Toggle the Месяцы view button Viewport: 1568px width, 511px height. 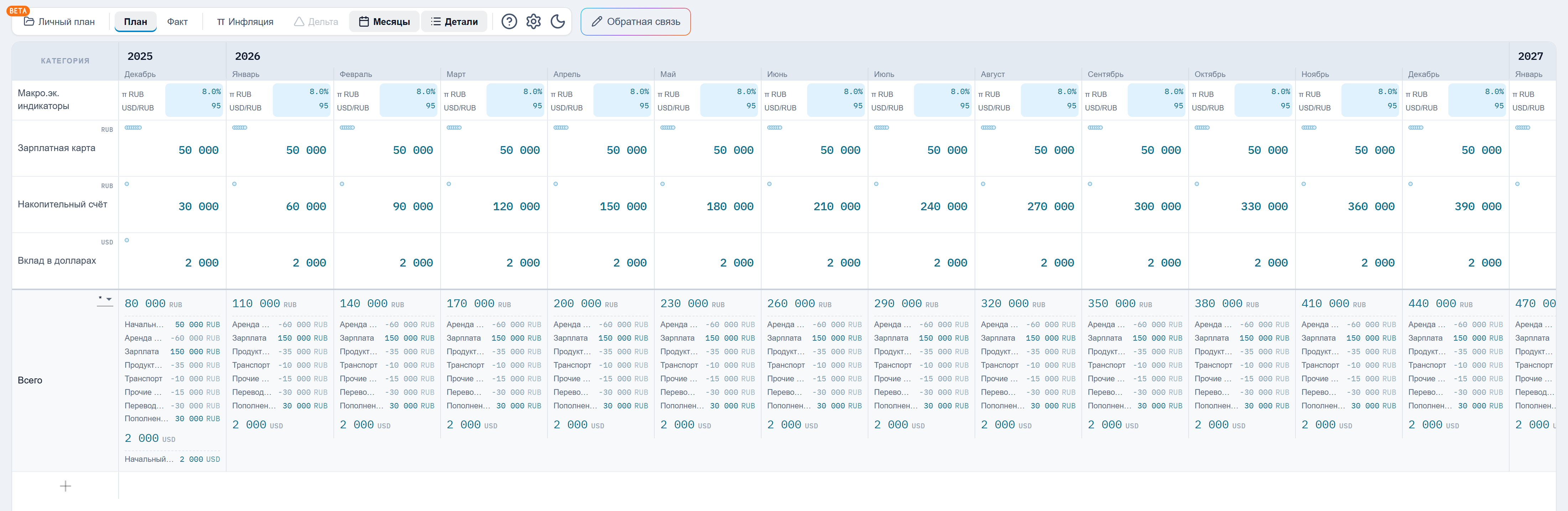point(384,22)
